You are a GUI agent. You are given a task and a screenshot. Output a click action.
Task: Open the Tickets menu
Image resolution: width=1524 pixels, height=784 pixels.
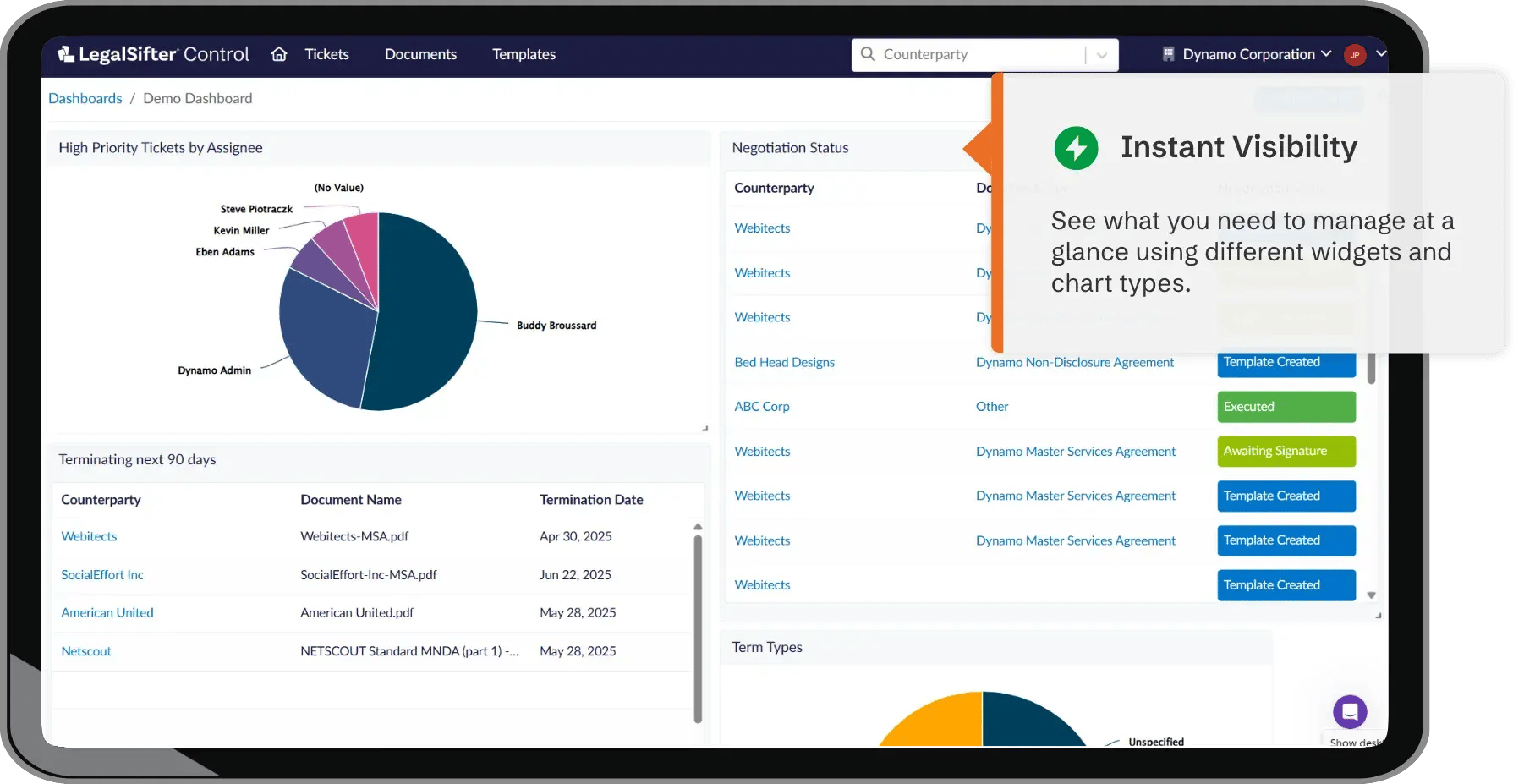[326, 54]
